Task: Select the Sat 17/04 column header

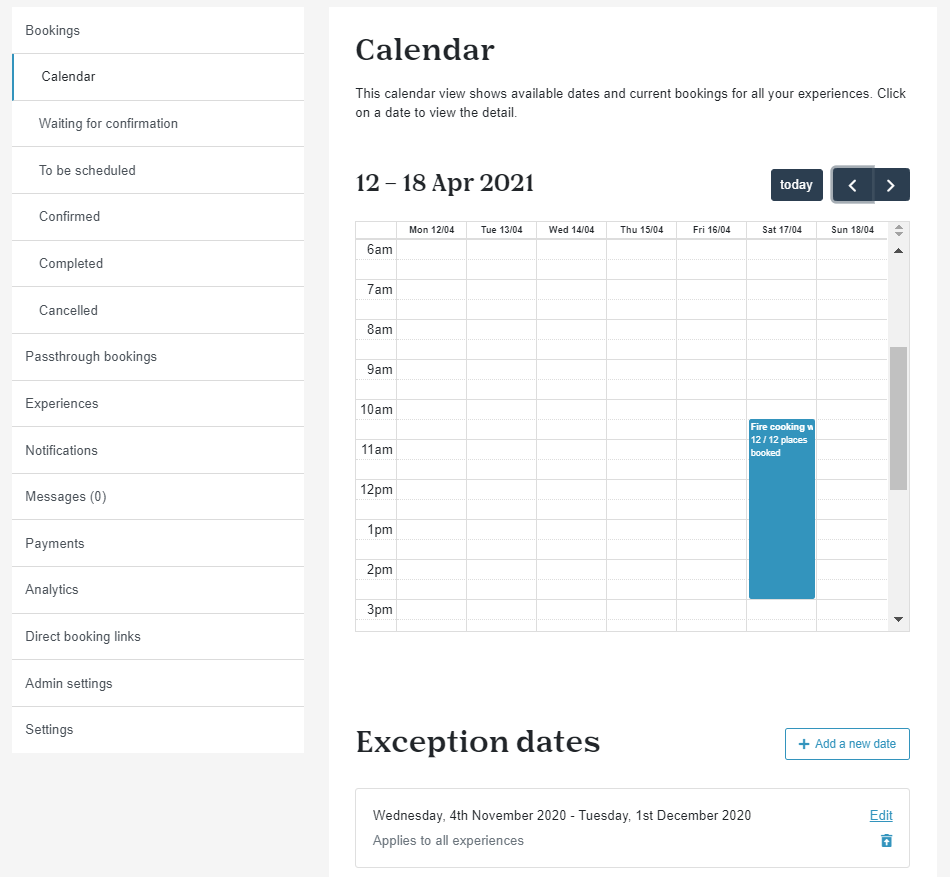Action: (782, 230)
